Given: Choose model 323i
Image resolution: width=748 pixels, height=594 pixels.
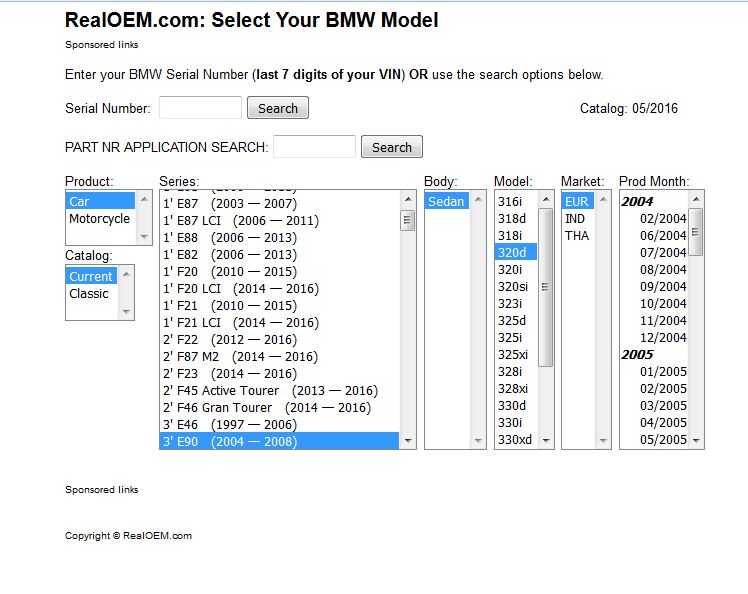Looking at the screenshot, I should (x=516, y=303).
